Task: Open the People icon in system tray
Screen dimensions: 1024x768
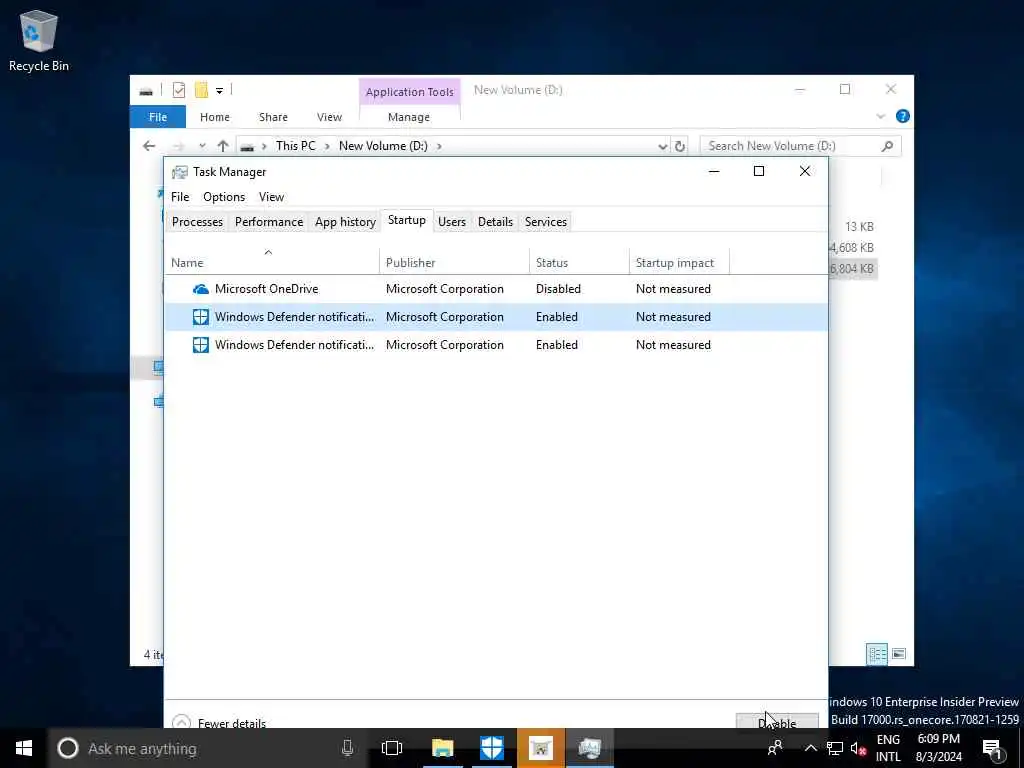Action: click(775, 748)
